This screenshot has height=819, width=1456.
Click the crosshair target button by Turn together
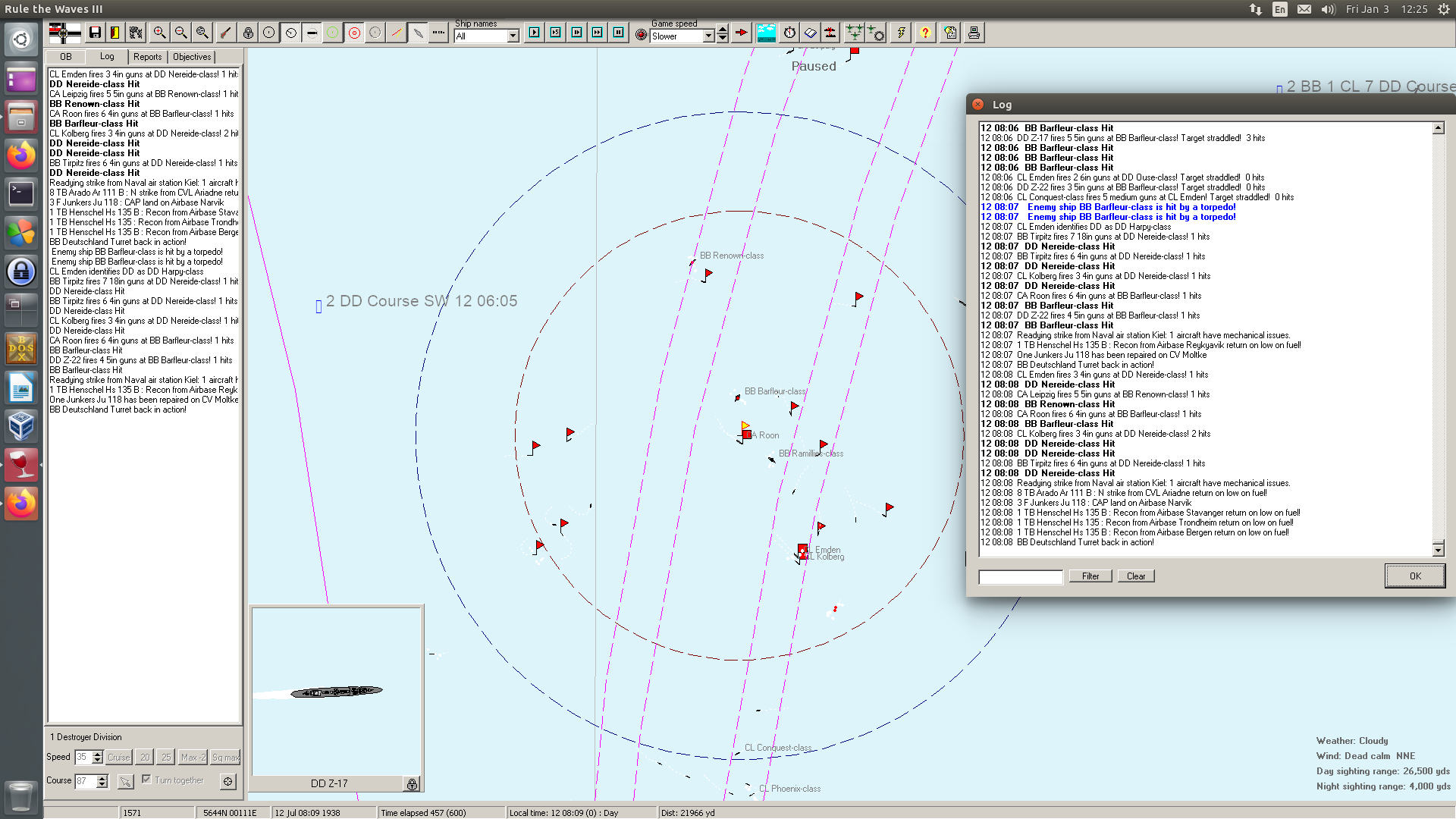(x=228, y=781)
